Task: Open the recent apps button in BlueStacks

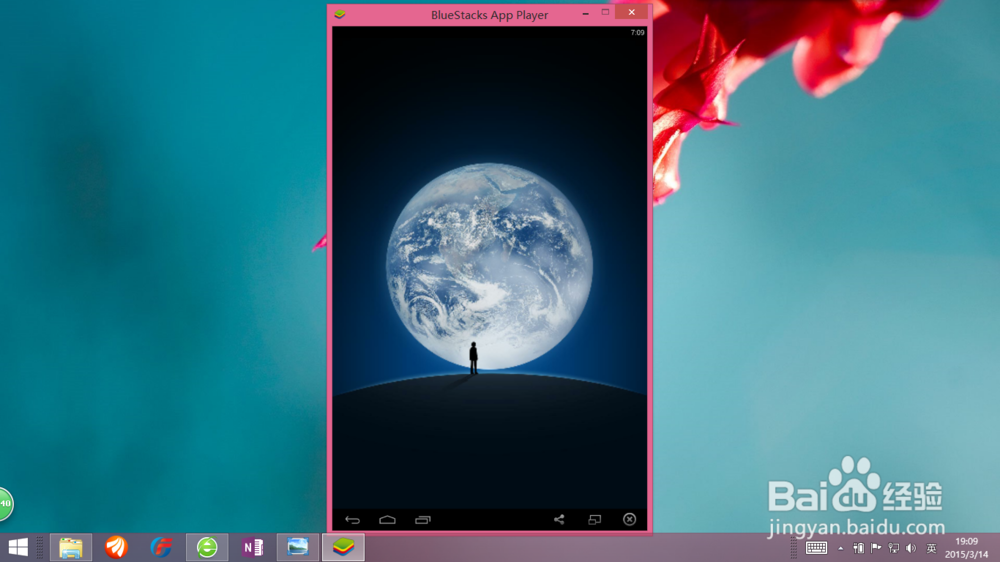Action: [423, 520]
